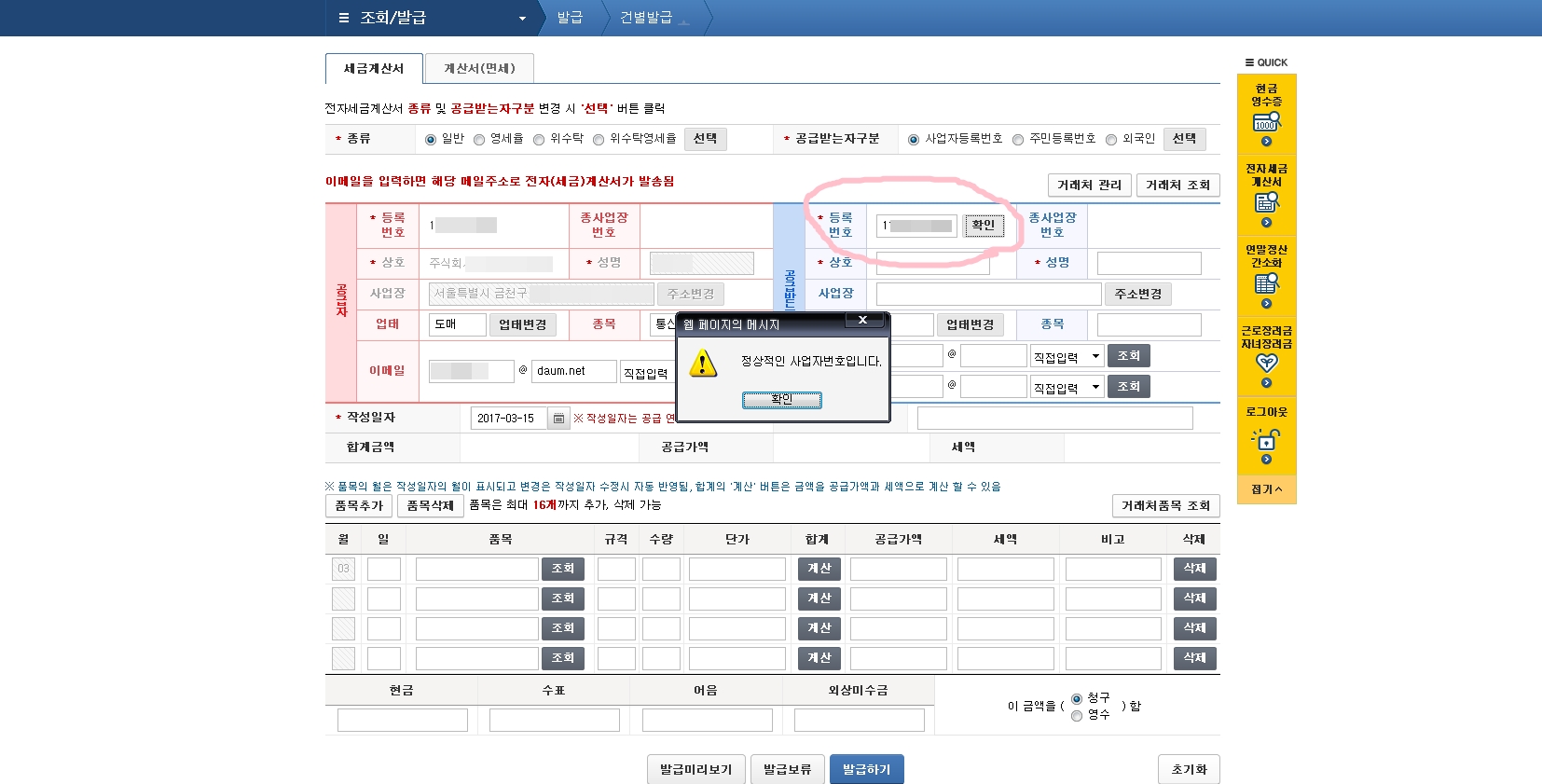1542x784 pixels.
Task: Issue the invoice with 발급하기
Action: click(867, 770)
